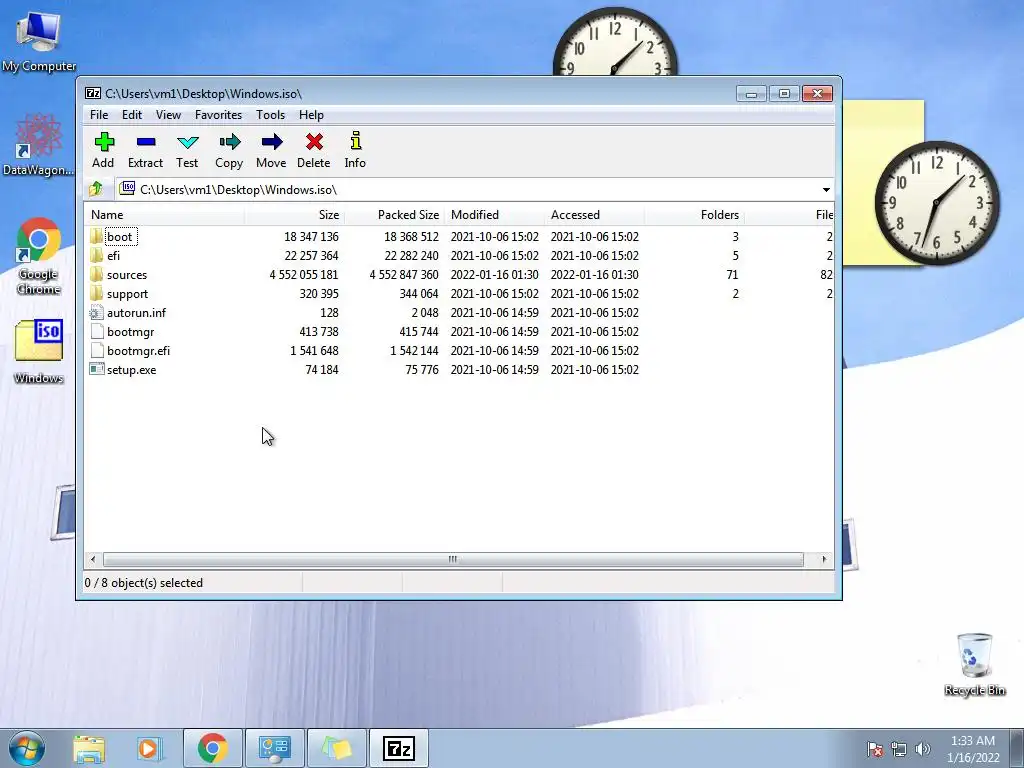Click the 7z icon in title bar
Image resolution: width=1024 pixels, height=768 pixels.
click(x=93, y=93)
